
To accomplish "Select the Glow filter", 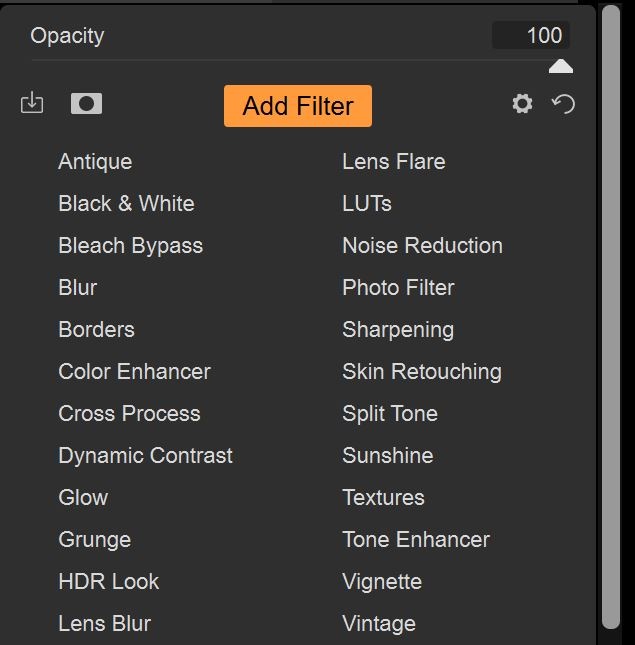I will (83, 498).
